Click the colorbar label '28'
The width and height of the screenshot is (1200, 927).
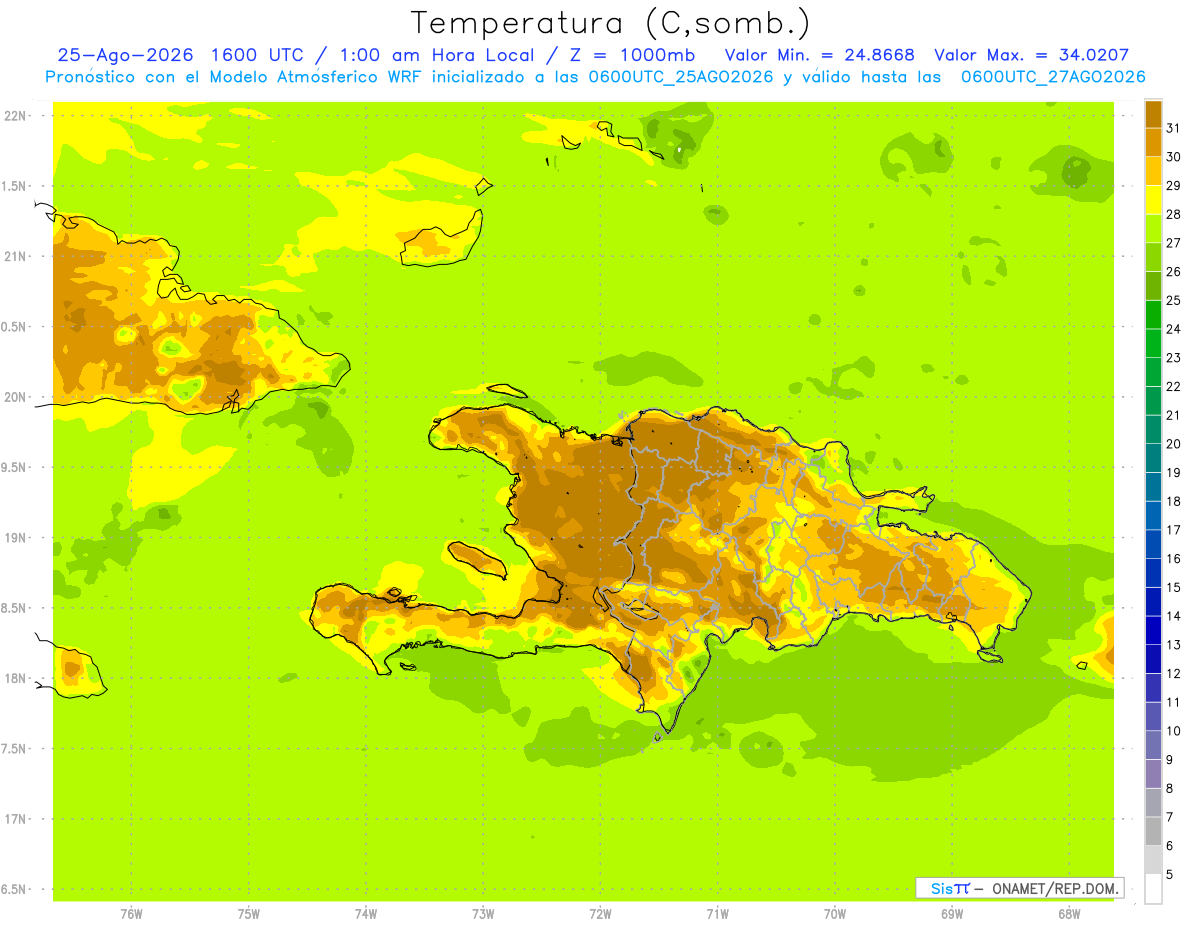pos(1174,214)
